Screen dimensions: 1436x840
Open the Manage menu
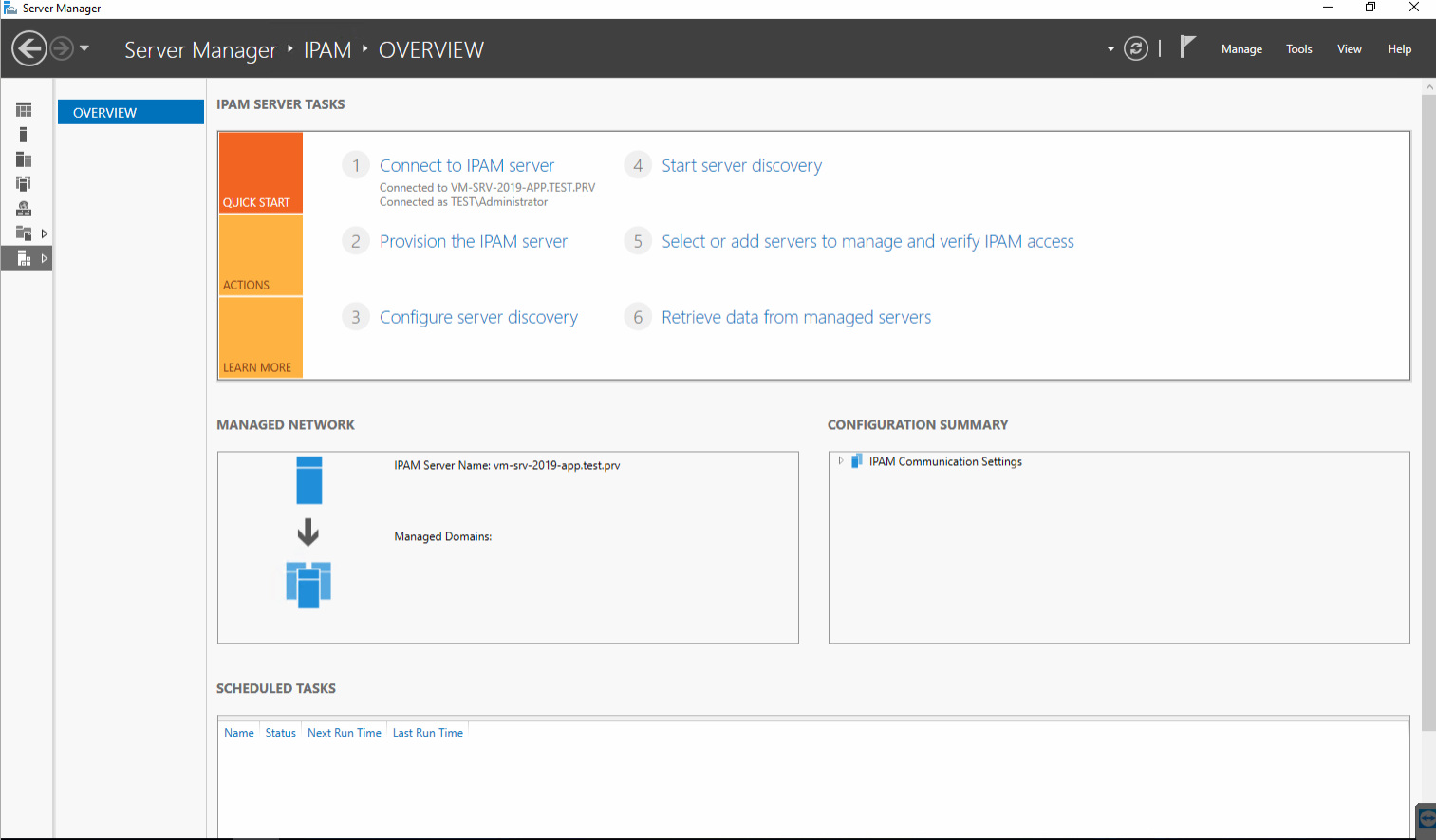[1241, 49]
